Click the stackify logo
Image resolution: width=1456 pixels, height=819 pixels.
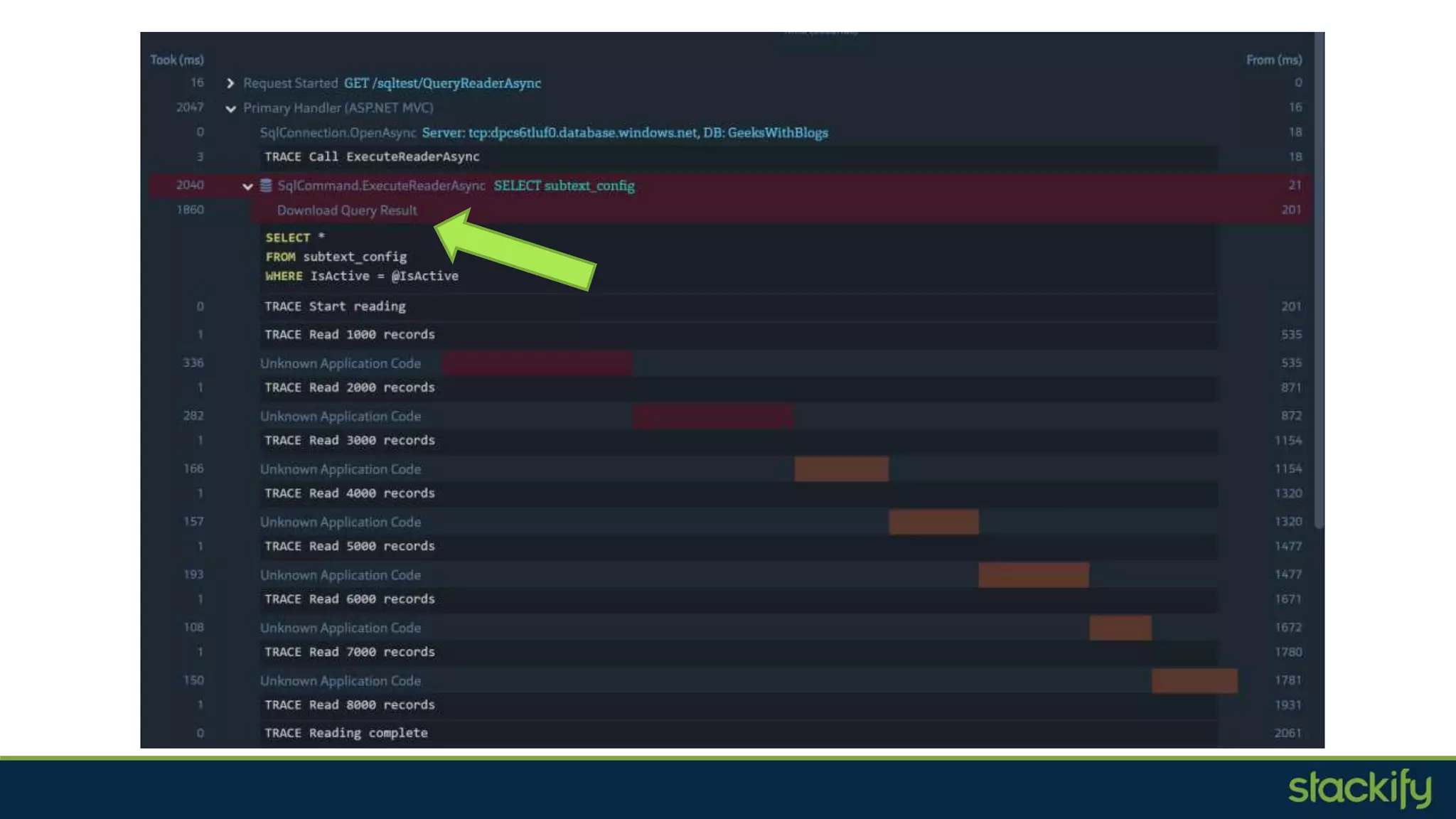[1359, 788]
